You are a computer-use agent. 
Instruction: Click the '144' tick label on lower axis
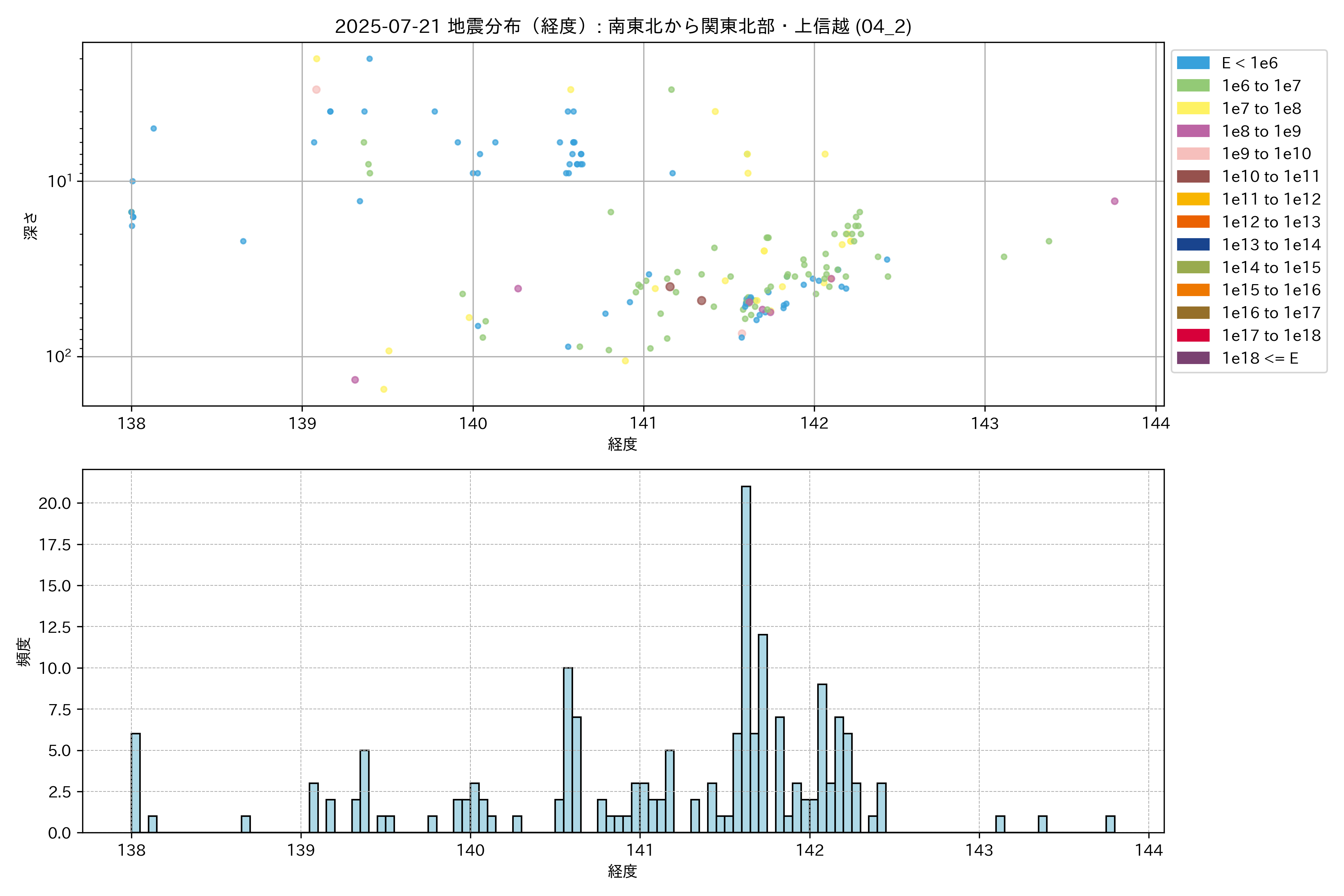[x=1149, y=850]
